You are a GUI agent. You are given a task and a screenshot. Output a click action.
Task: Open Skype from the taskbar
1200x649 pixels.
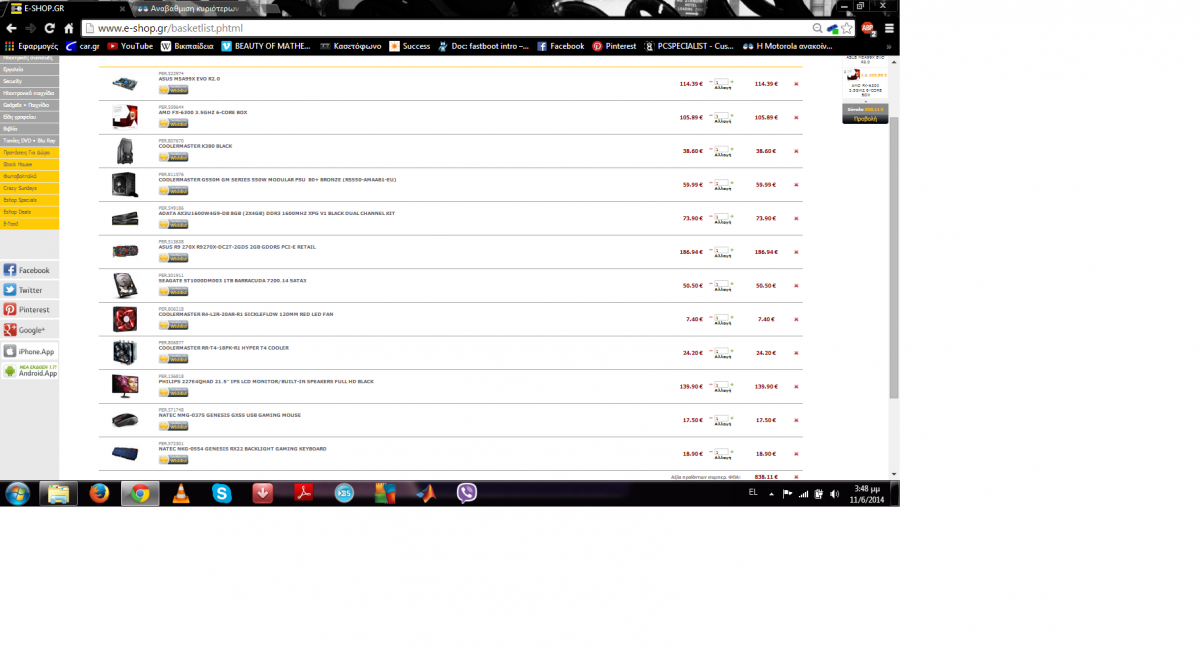tap(221, 493)
